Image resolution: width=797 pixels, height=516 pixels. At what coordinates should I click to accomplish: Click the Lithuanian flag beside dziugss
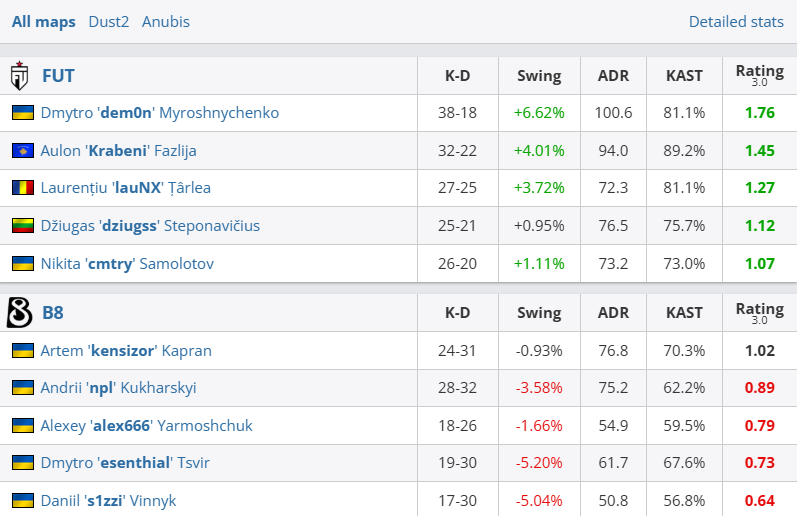tap(22, 226)
